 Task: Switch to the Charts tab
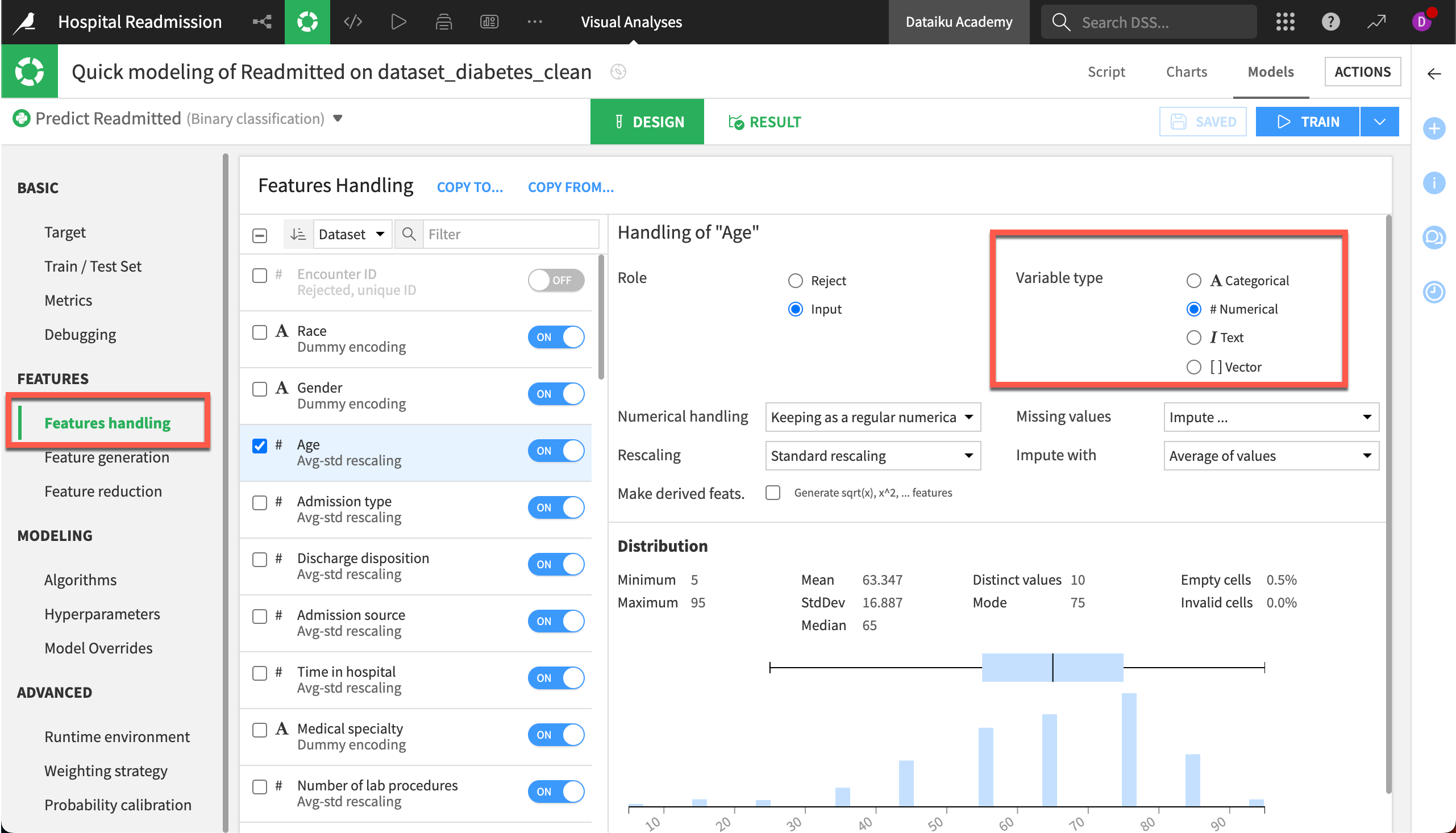click(x=1186, y=72)
